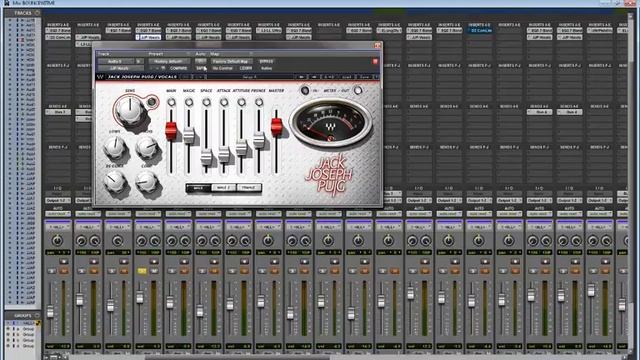Open the Audio 5 track selector in plugin header

[115, 61]
